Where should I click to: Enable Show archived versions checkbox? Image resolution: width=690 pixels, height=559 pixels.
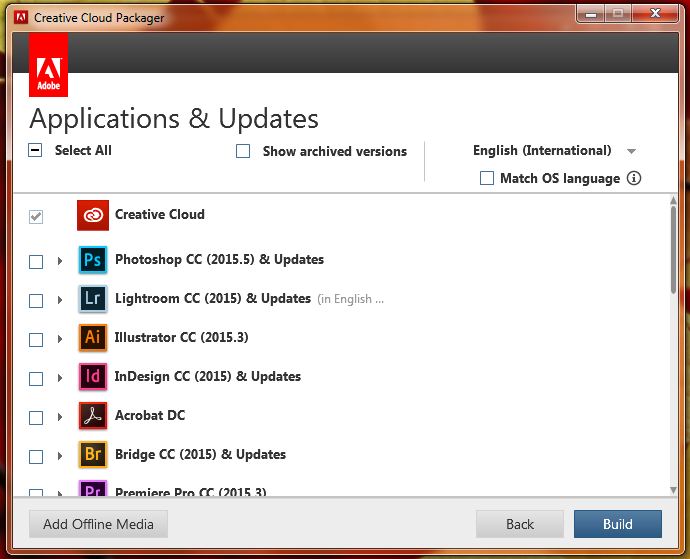(243, 151)
